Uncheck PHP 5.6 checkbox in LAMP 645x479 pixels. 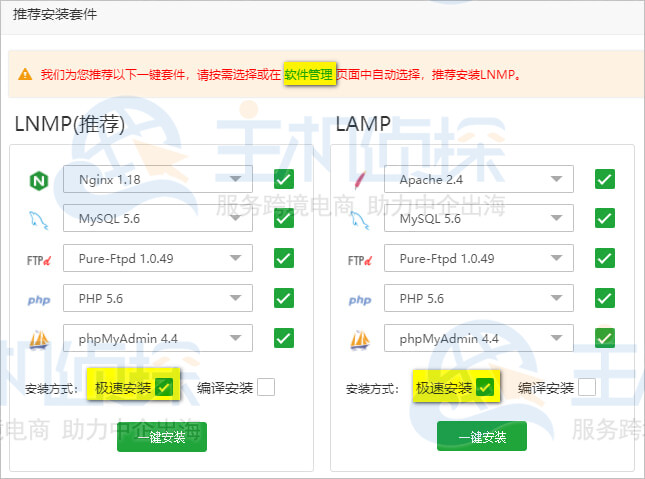point(605,298)
